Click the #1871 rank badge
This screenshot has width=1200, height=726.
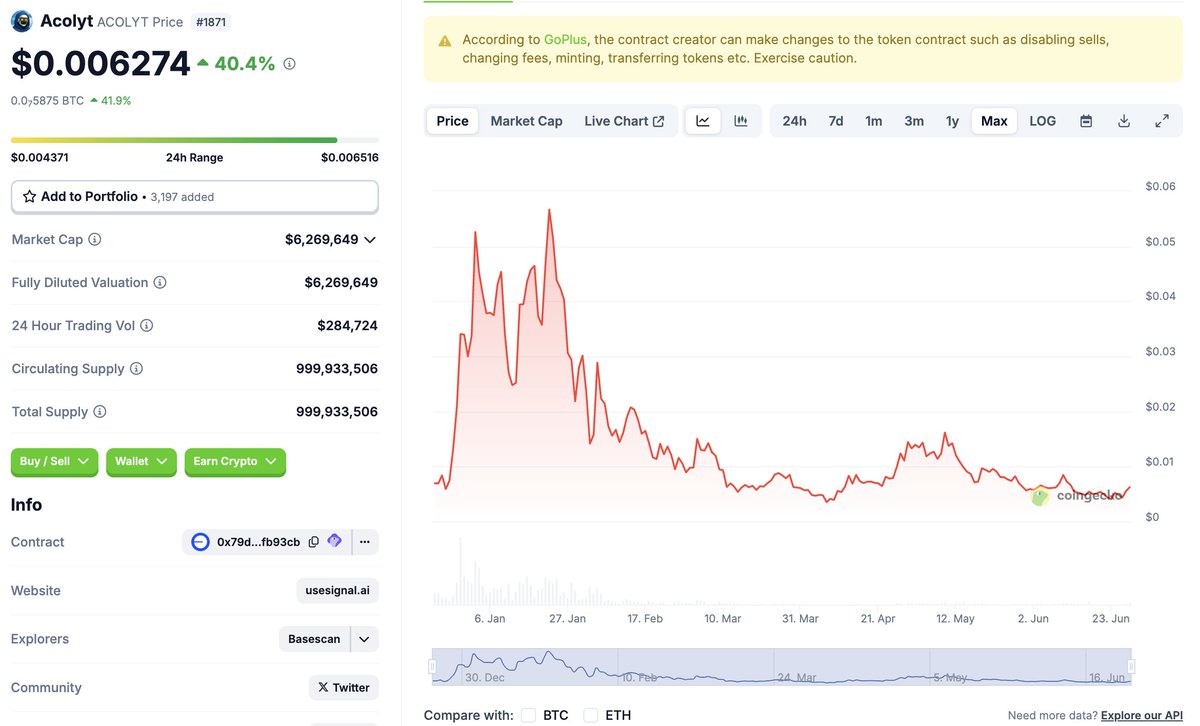pos(209,21)
